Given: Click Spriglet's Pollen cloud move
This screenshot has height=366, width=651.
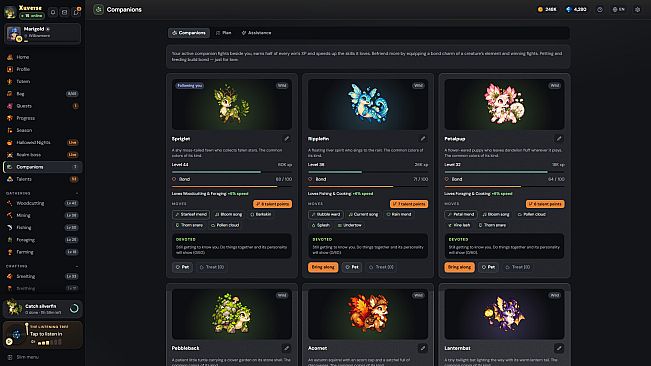Looking at the screenshot, I should pyautogui.click(x=225, y=225).
